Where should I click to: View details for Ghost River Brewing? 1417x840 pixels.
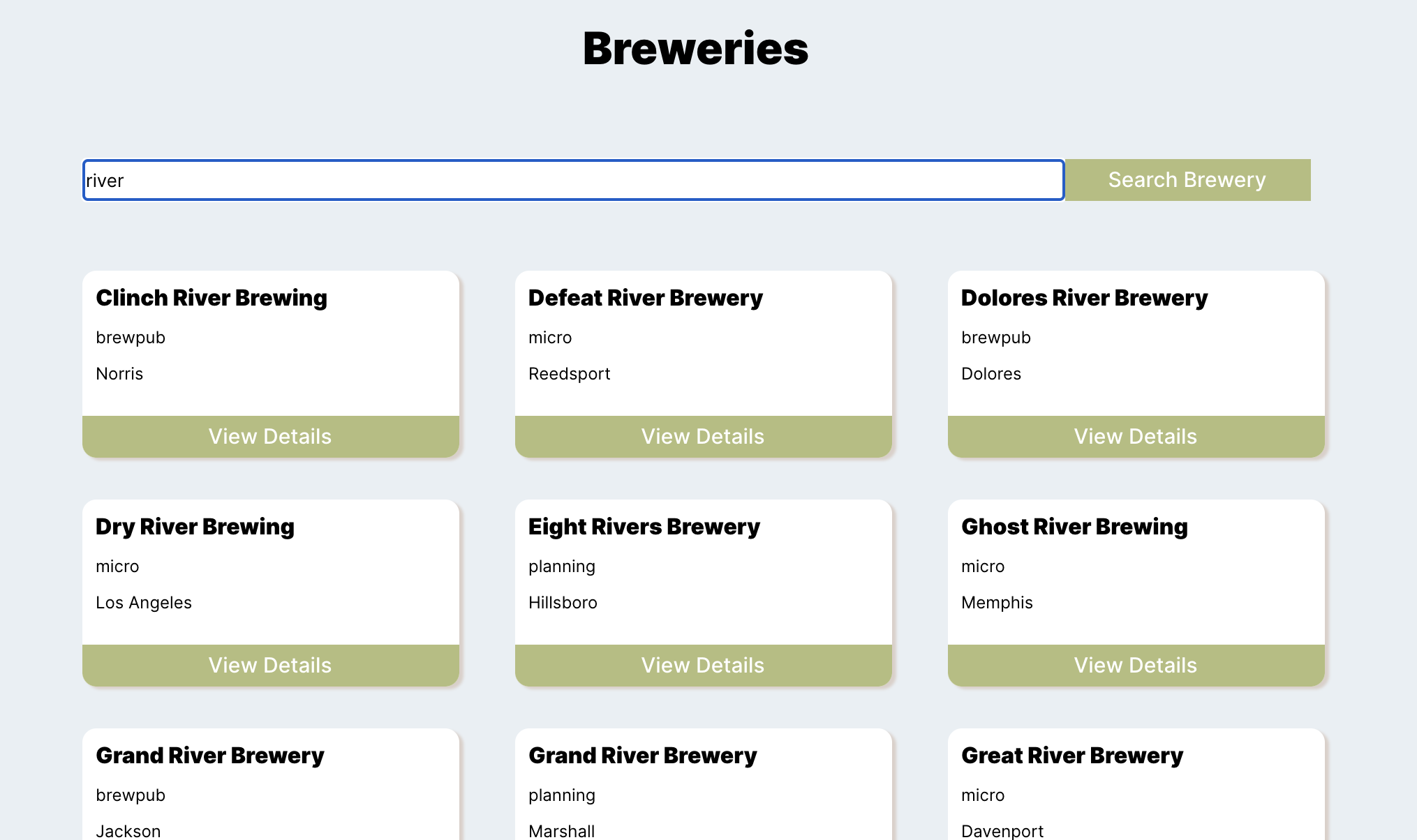[1136, 666]
